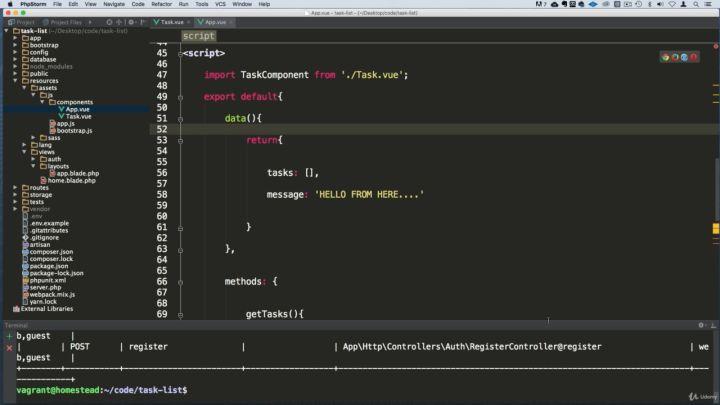Select home.blade.php in the tree
This screenshot has height=405, width=720.
pos(72,180)
